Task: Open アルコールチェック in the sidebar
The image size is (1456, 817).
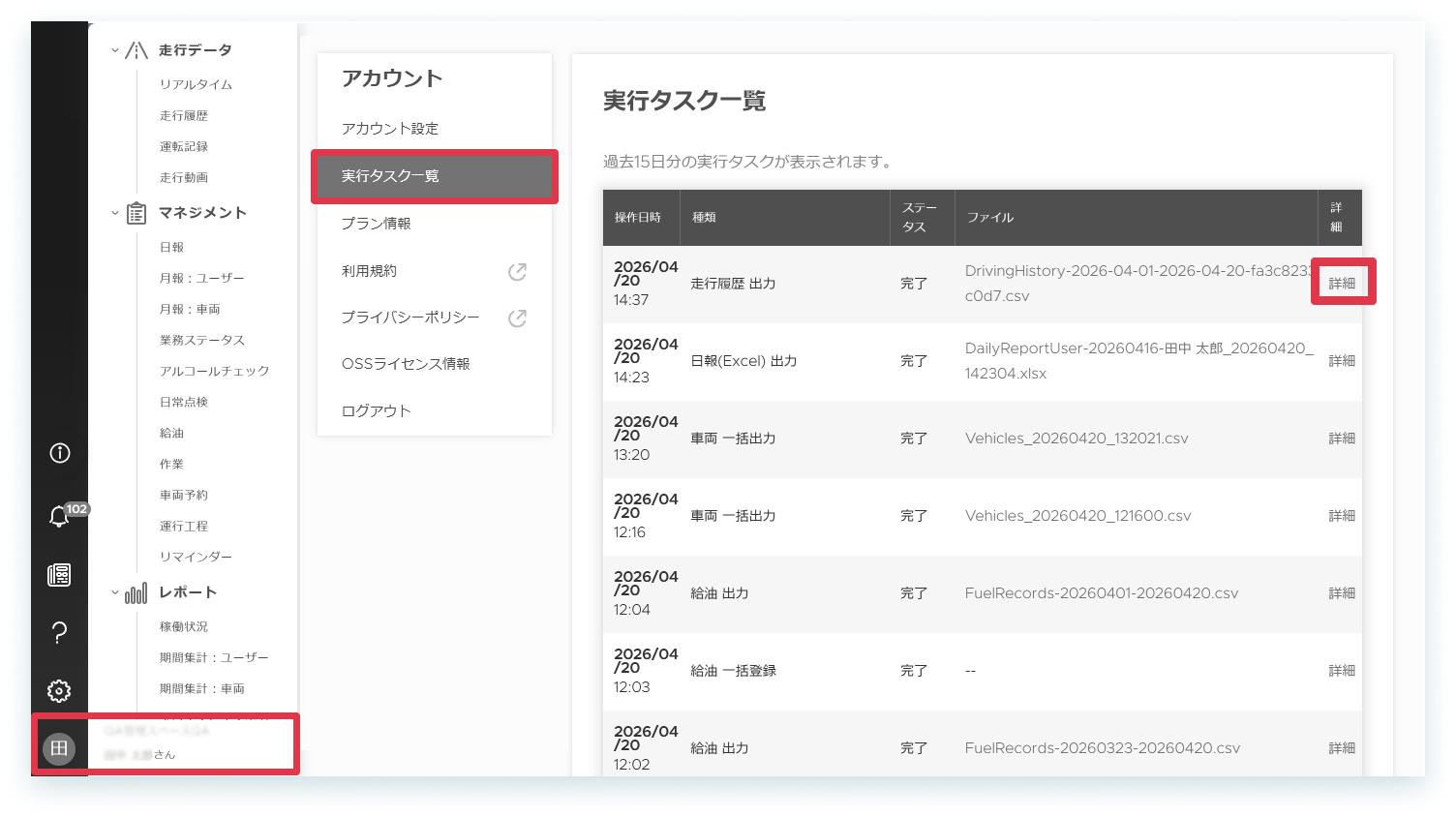Action: [214, 372]
